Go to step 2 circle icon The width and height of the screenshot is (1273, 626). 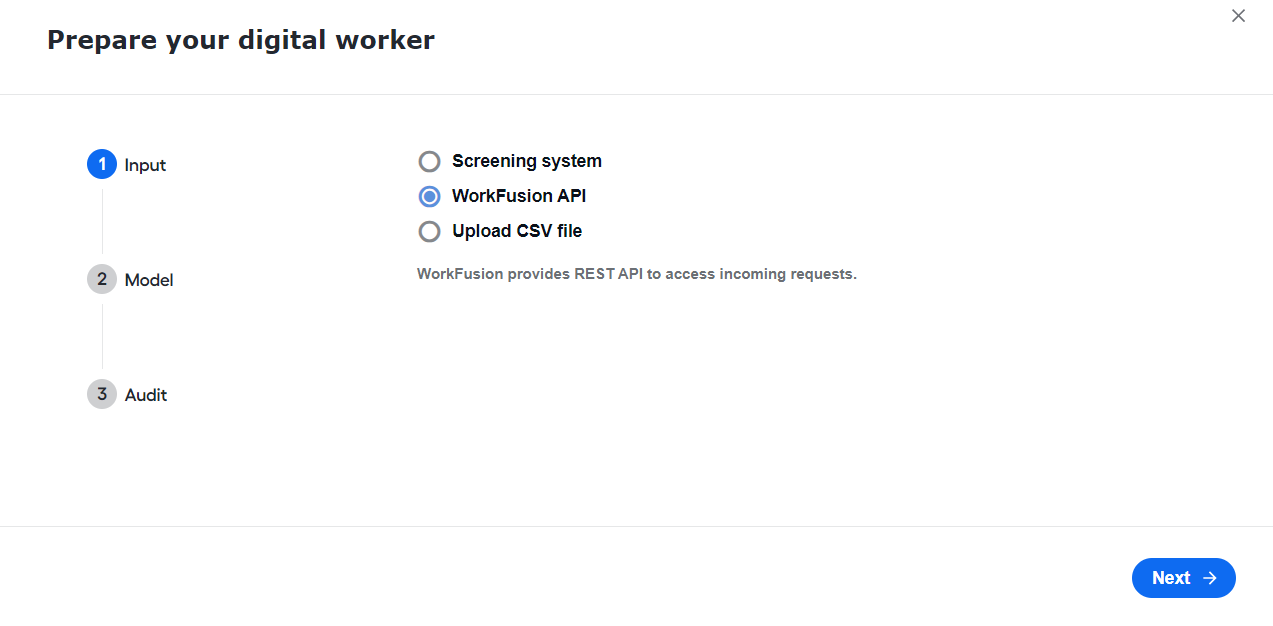pos(102,279)
